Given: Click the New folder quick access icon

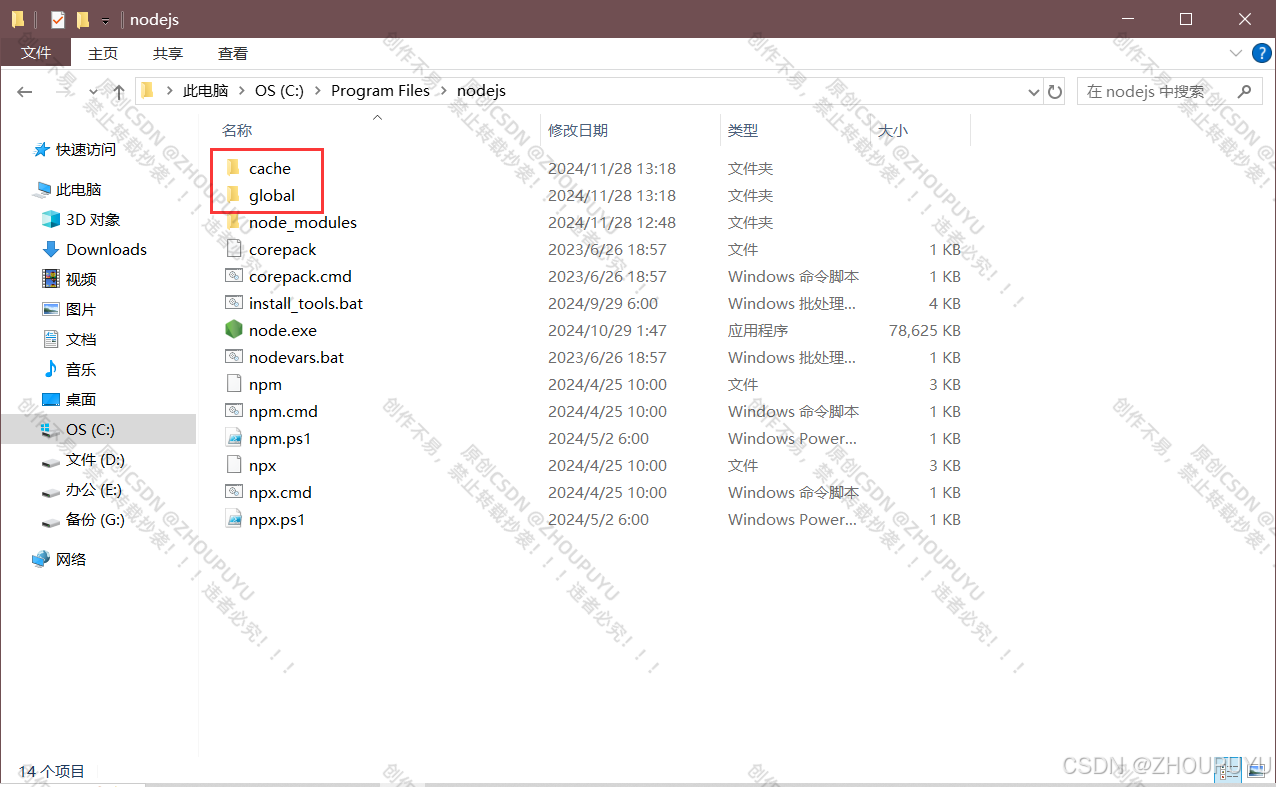Looking at the screenshot, I should 83,19.
